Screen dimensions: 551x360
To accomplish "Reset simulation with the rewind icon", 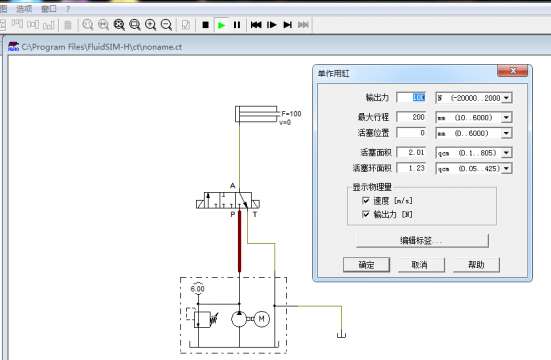I will 256,25.
